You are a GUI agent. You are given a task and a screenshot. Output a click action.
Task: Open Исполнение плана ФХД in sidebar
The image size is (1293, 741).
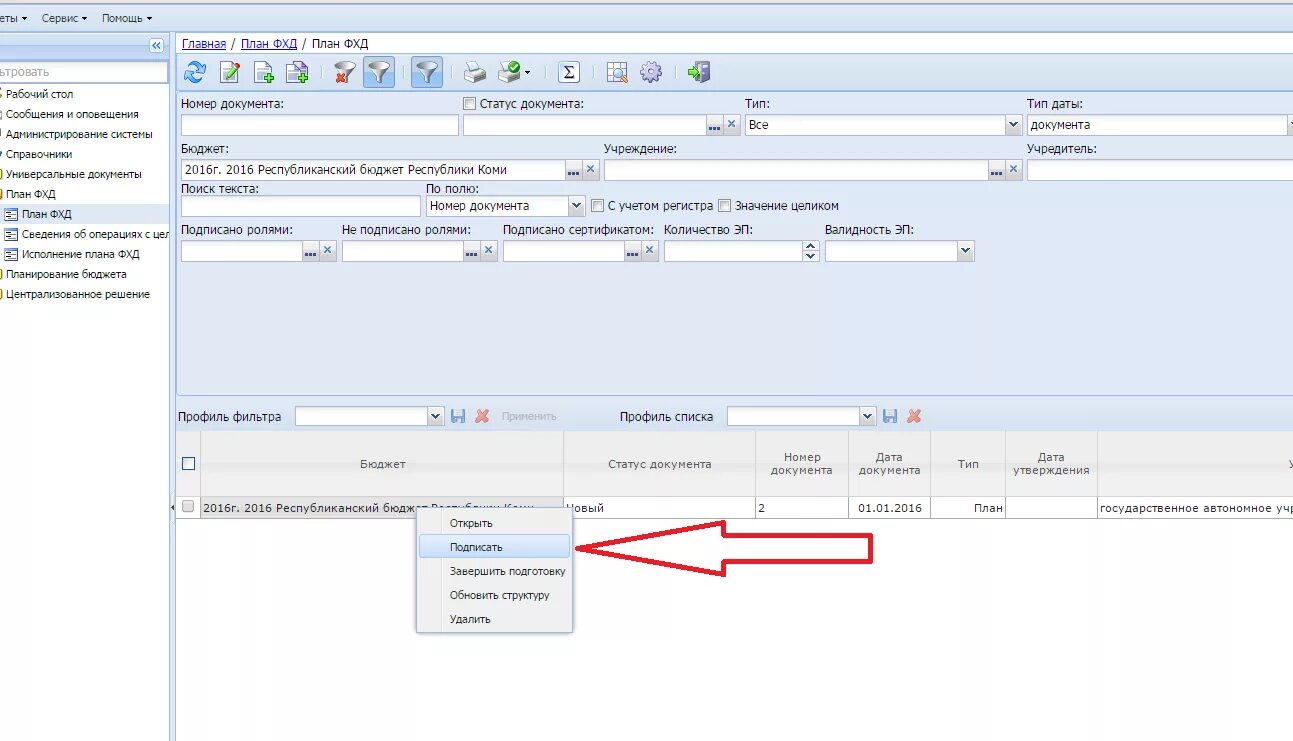coord(81,254)
